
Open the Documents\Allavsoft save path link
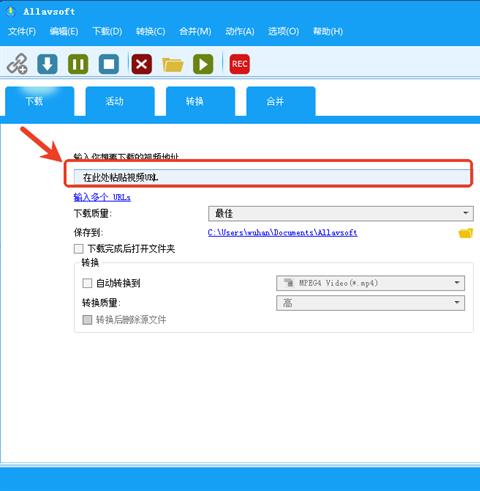point(282,232)
